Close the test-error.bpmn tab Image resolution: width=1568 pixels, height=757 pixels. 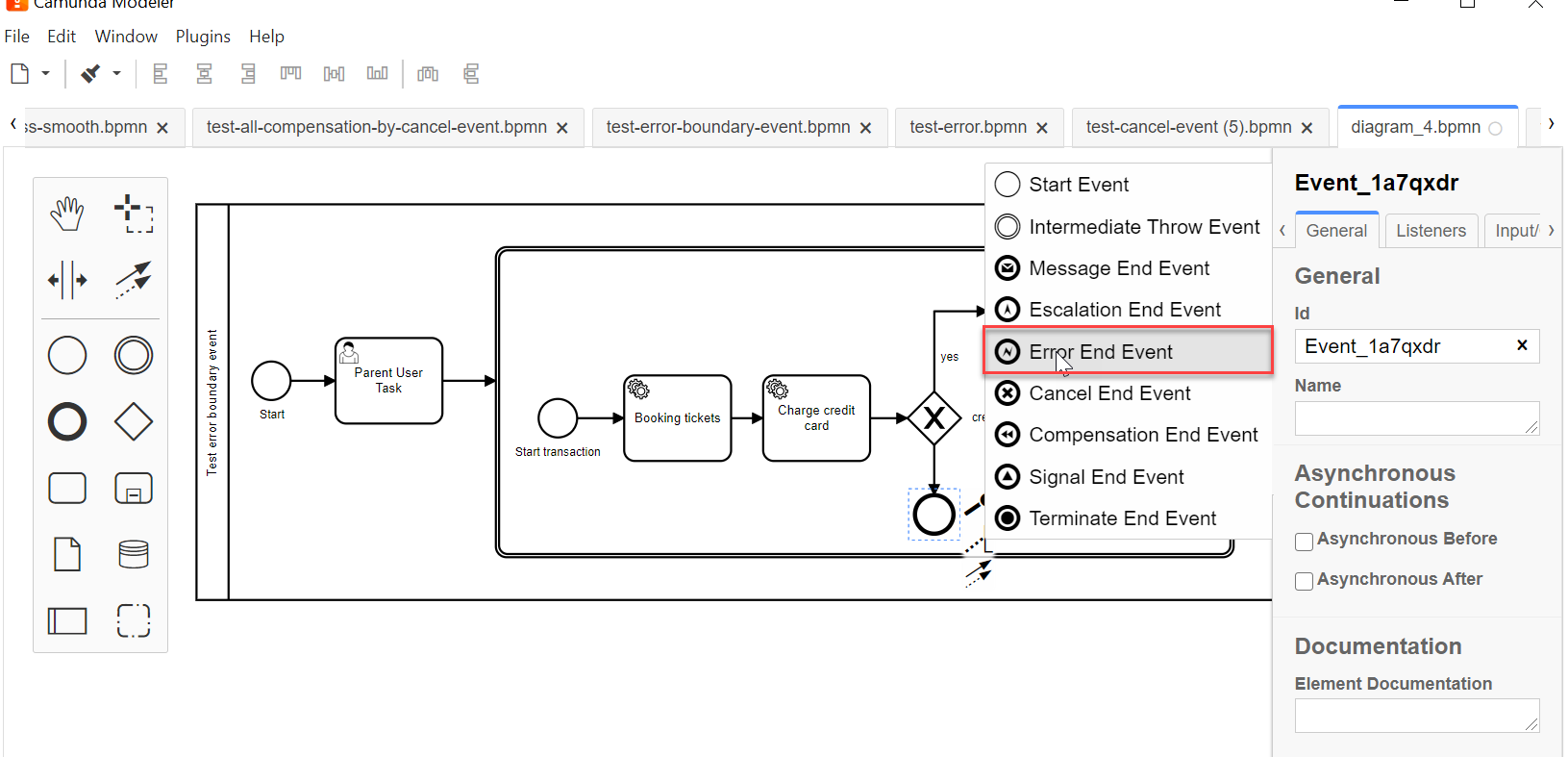pos(1042,128)
